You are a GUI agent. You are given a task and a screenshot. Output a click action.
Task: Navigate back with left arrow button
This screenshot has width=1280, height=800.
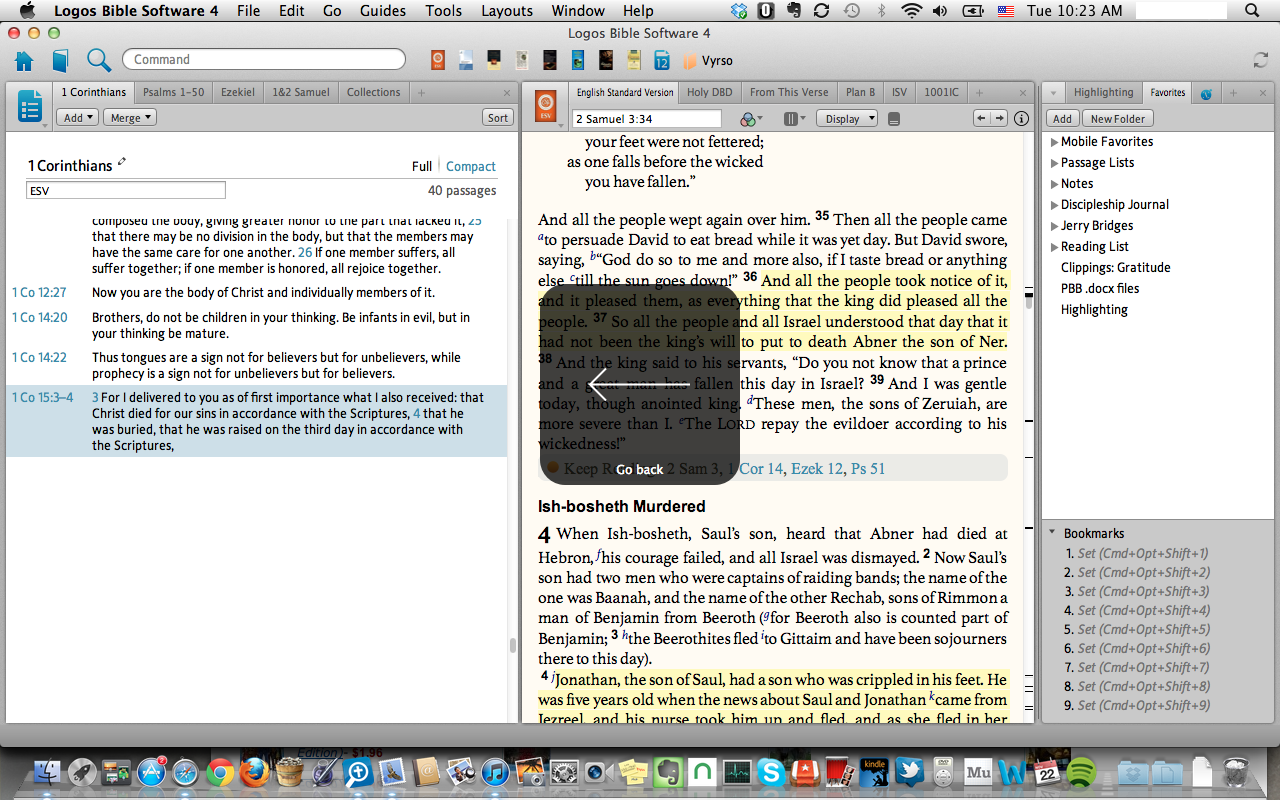pyautogui.click(x=982, y=118)
